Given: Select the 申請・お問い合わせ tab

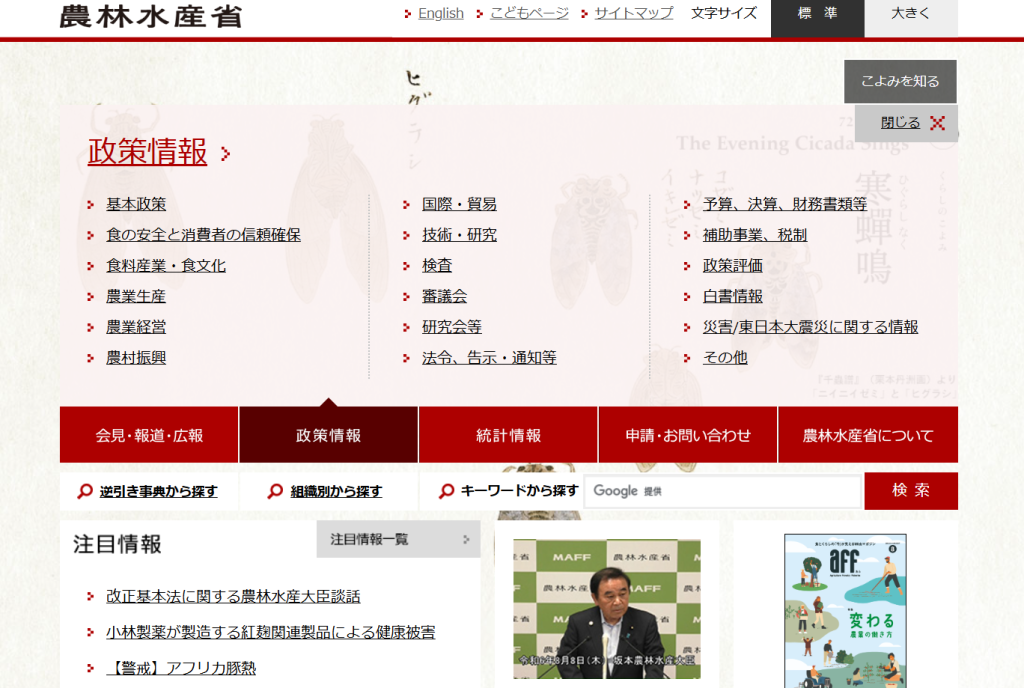Looking at the screenshot, I should (688, 435).
